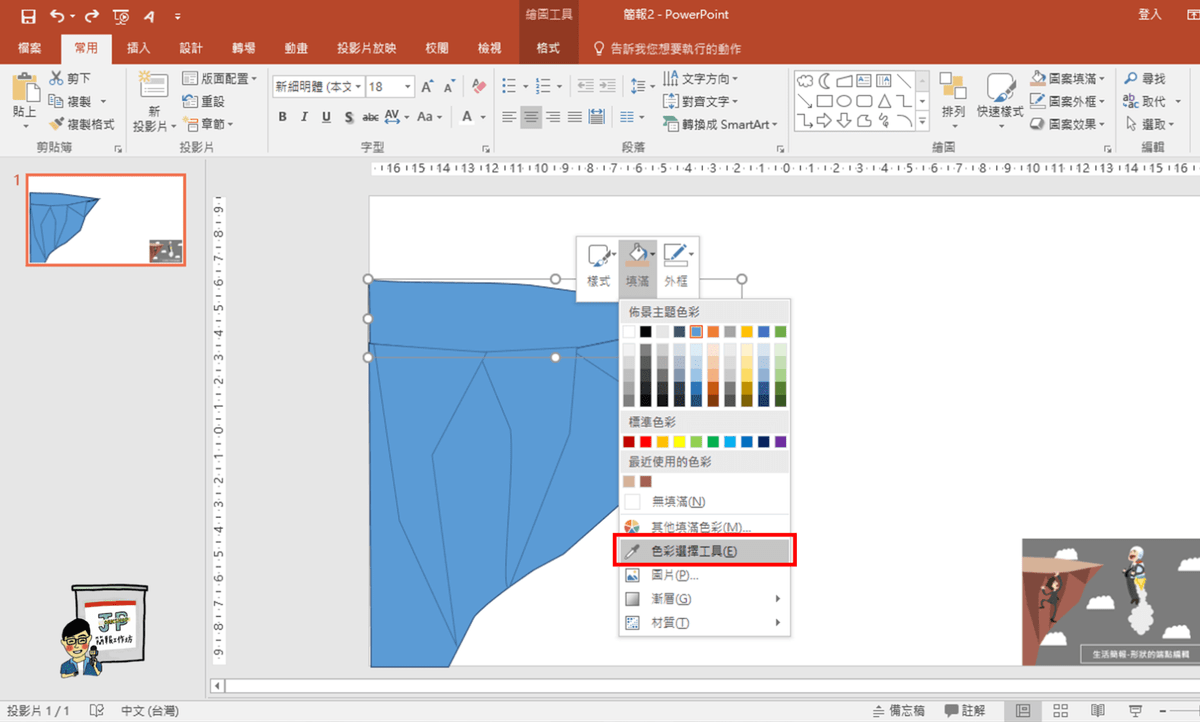Select the down arrow shape in the gallery
The width and height of the screenshot is (1200, 722).
click(845, 122)
